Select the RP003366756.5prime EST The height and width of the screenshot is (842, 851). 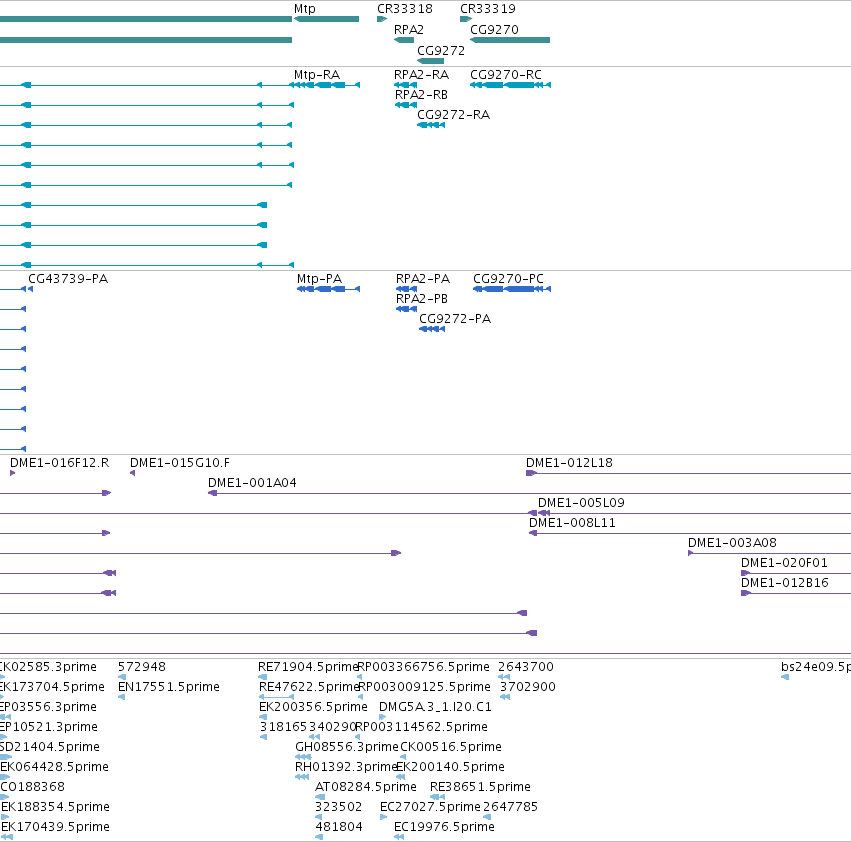click(x=359, y=678)
